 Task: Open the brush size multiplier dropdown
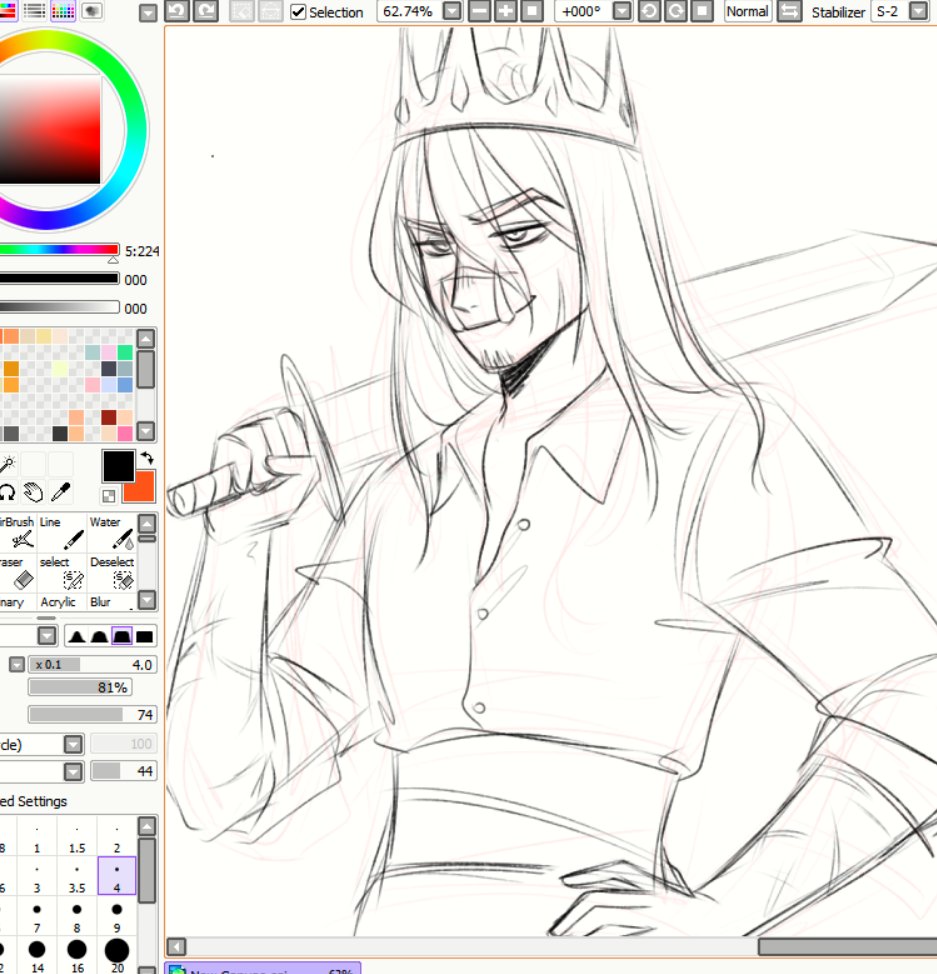(17, 665)
